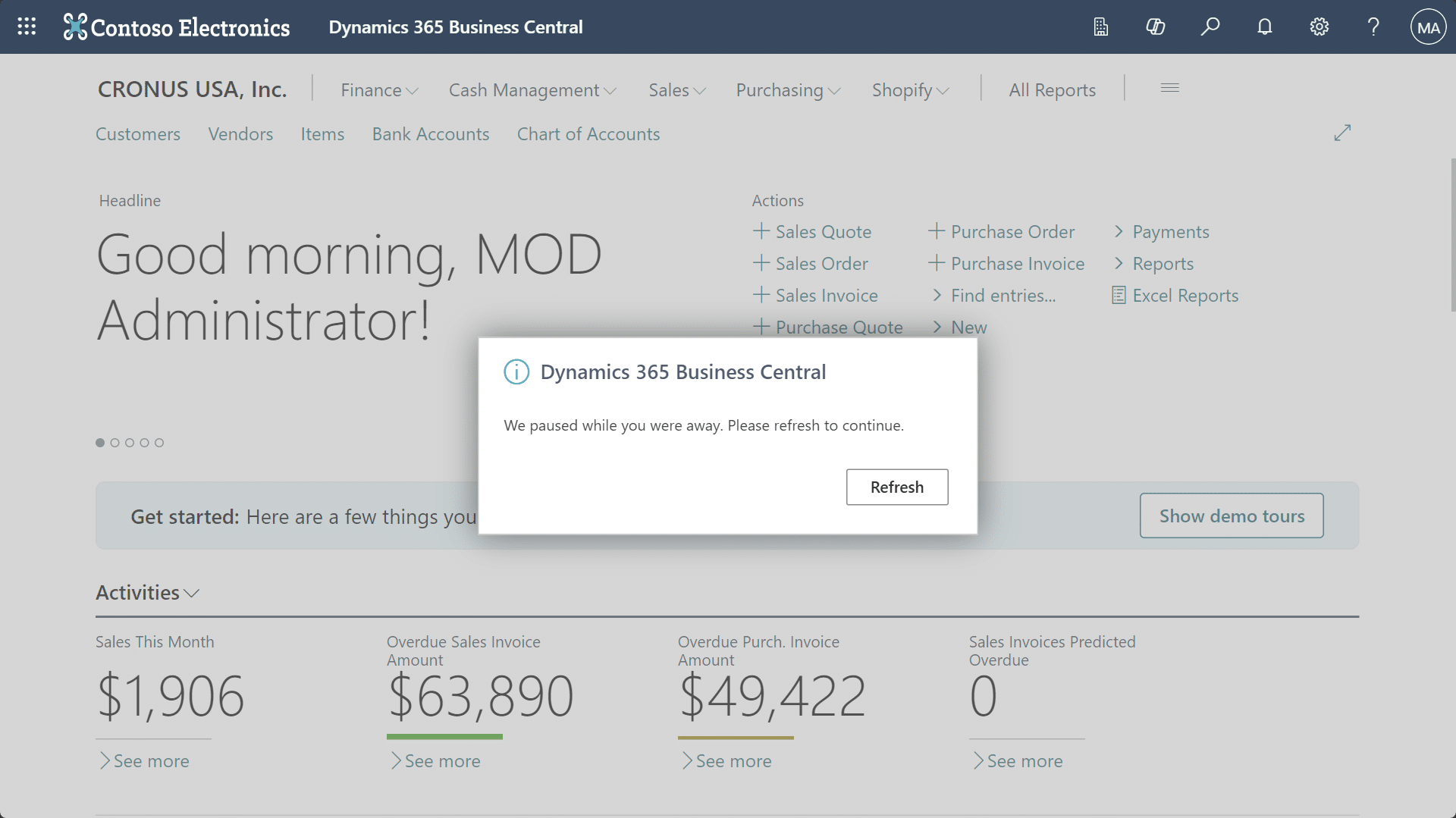Image resolution: width=1456 pixels, height=818 pixels.
Task: Select the third headline dot
Action: click(130, 443)
